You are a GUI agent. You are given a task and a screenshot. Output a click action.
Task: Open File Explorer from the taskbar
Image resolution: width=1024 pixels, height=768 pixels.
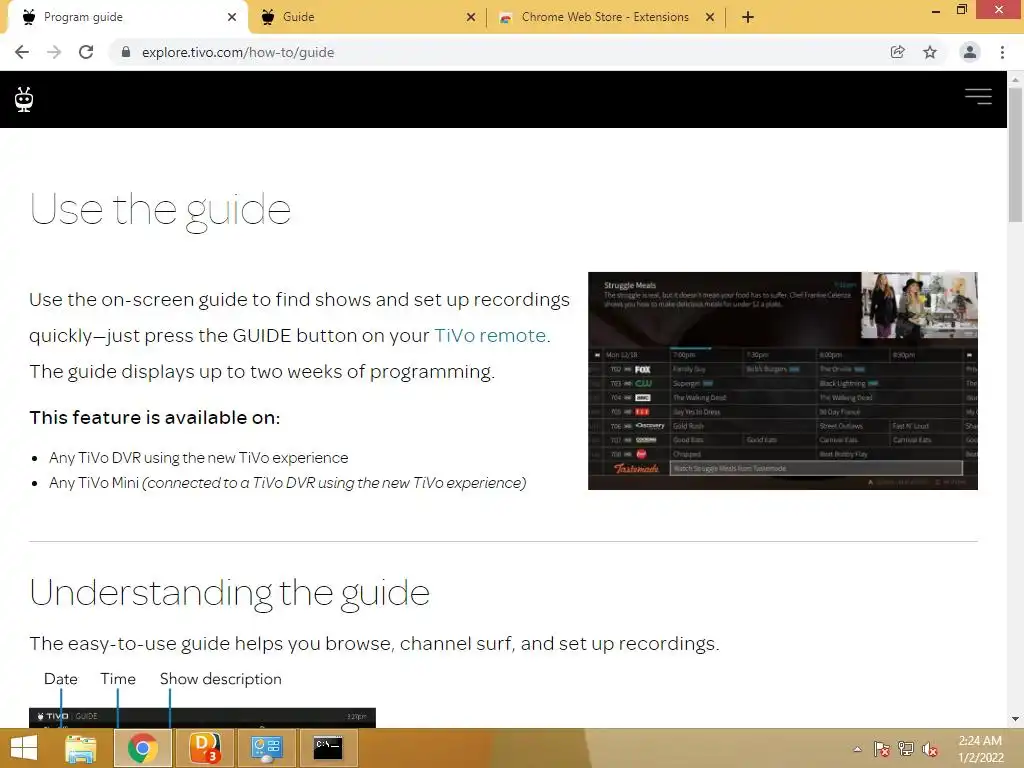81,748
